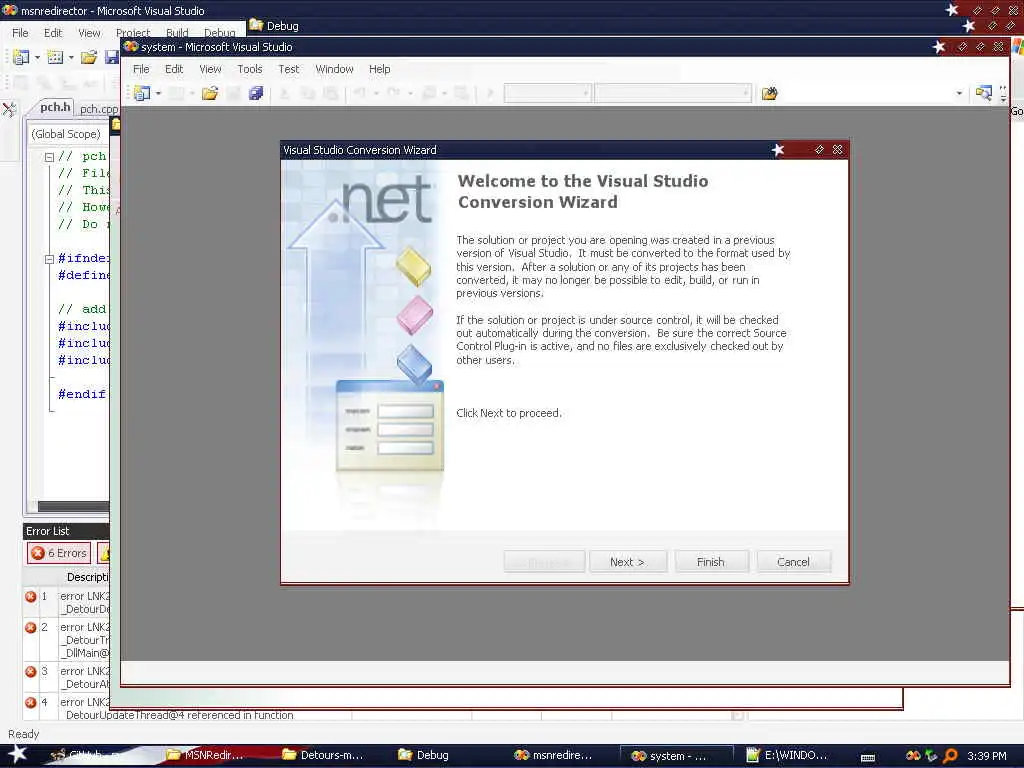The image size is (1024, 768).
Task: Switch to E:\WINDO taskbar button
Action: 787,755
